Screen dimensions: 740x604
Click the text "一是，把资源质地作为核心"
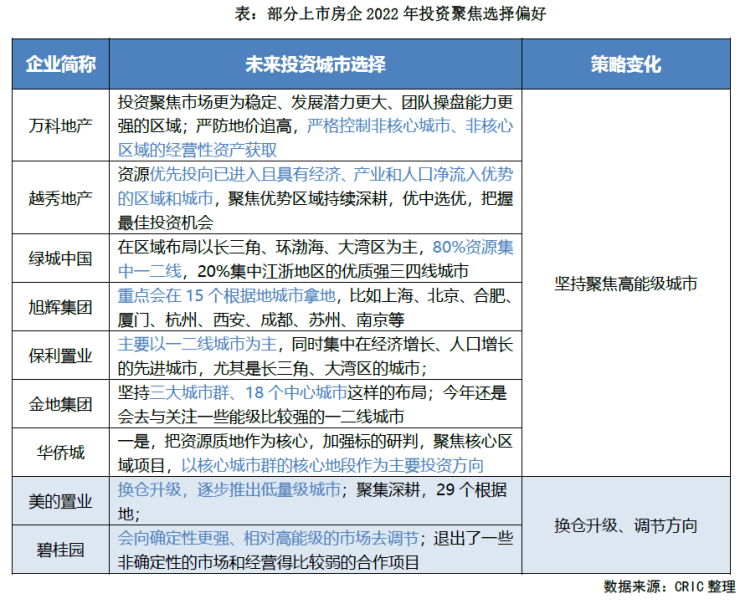coord(212,441)
